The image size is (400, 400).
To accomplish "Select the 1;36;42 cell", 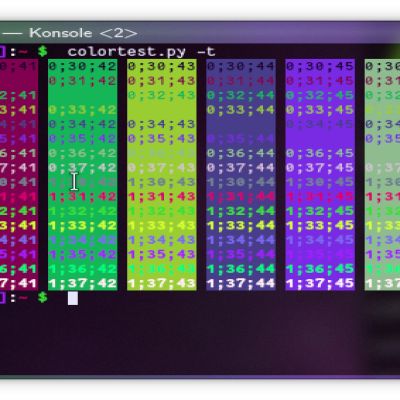I will [83, 269].
